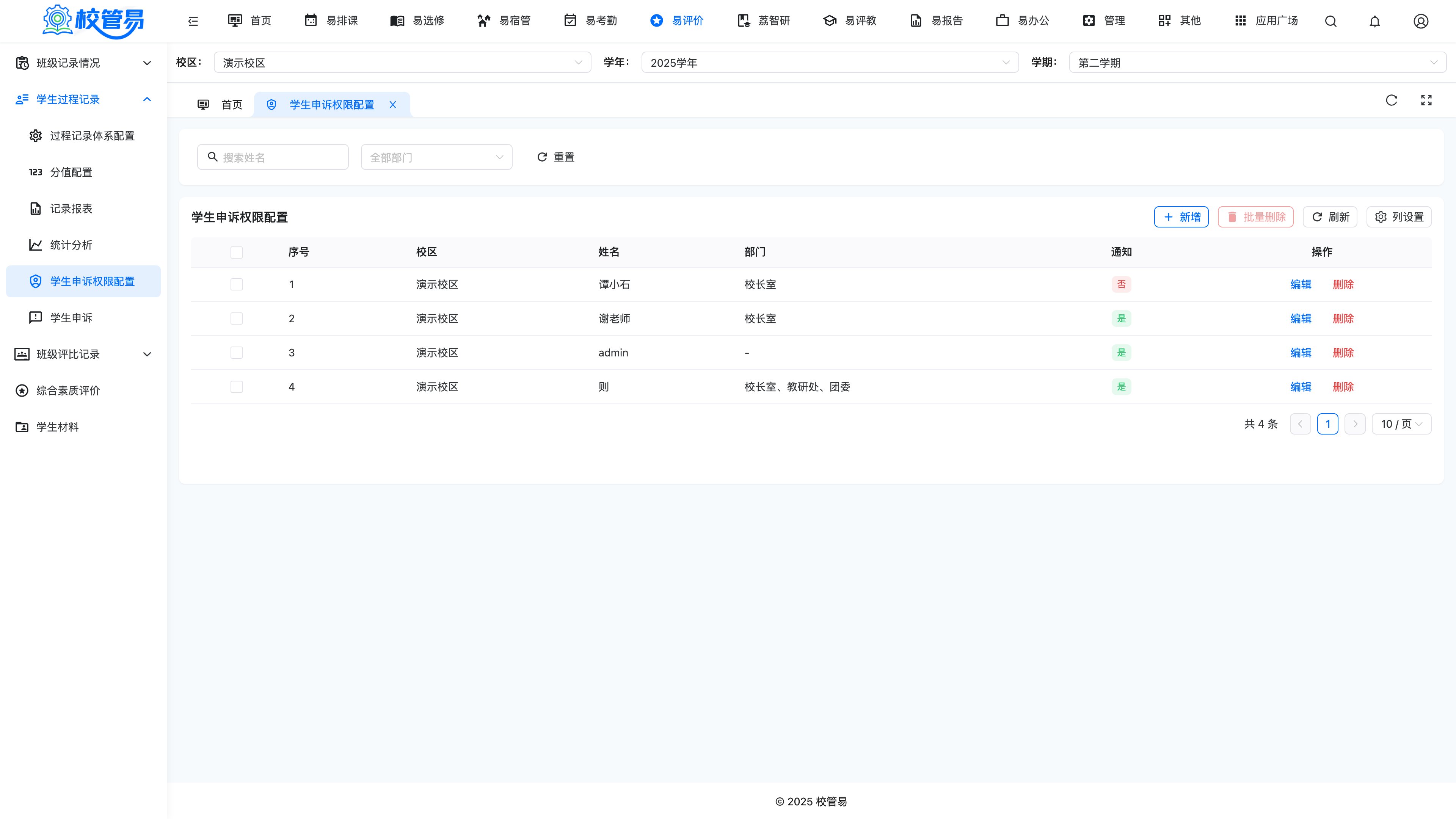The image size is (1456, 819).
Task: Open 首页 in top navigation
Action: tap(249, 21)
